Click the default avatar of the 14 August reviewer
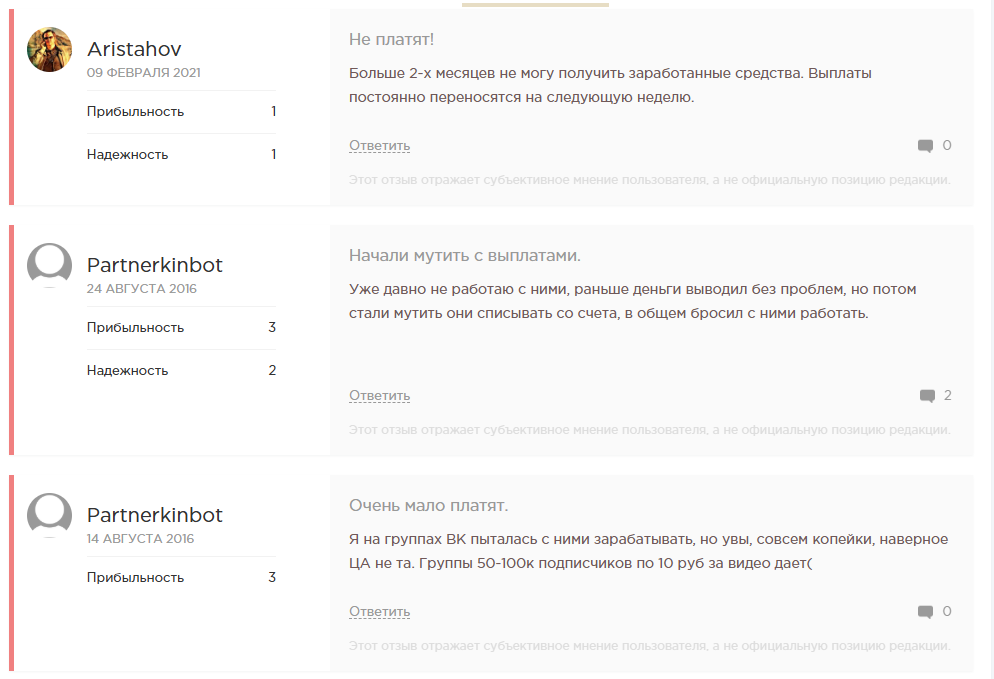 [x=49, y=515]
